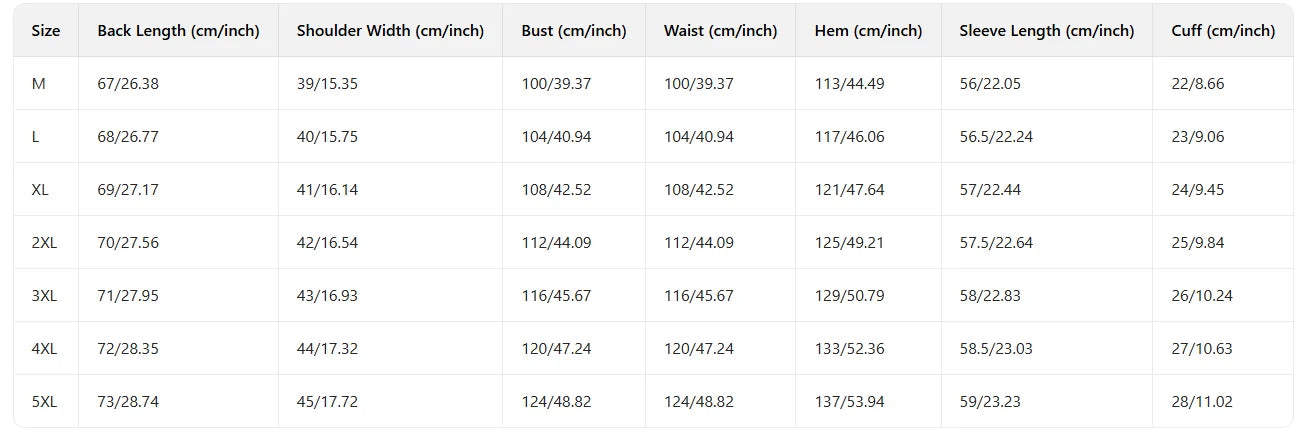Screen dimensions: 1307x433
Task: Click the Bust (cm/inch) header
Action: pyautogui.click(x=574, y=31)
